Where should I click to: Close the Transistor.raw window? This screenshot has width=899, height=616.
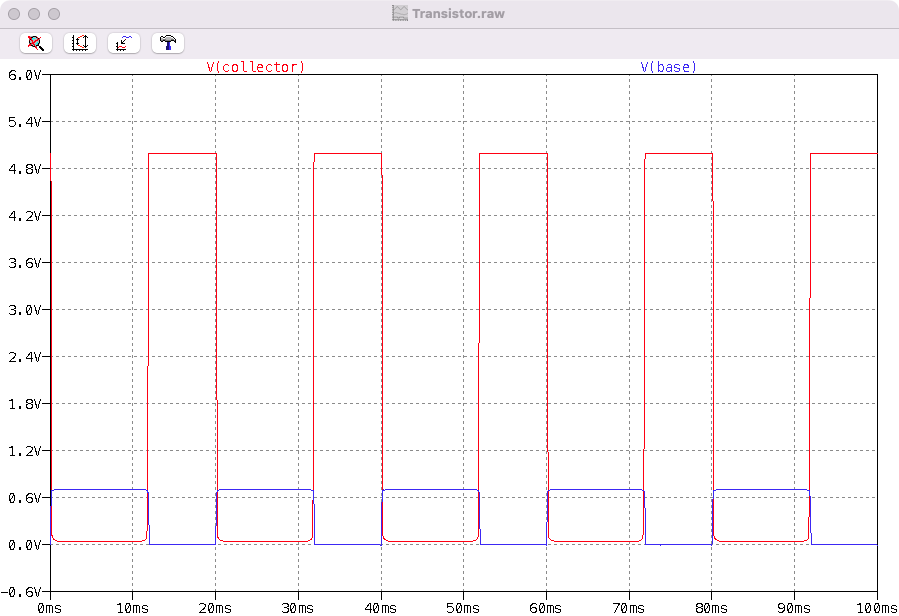click(14, 14)
